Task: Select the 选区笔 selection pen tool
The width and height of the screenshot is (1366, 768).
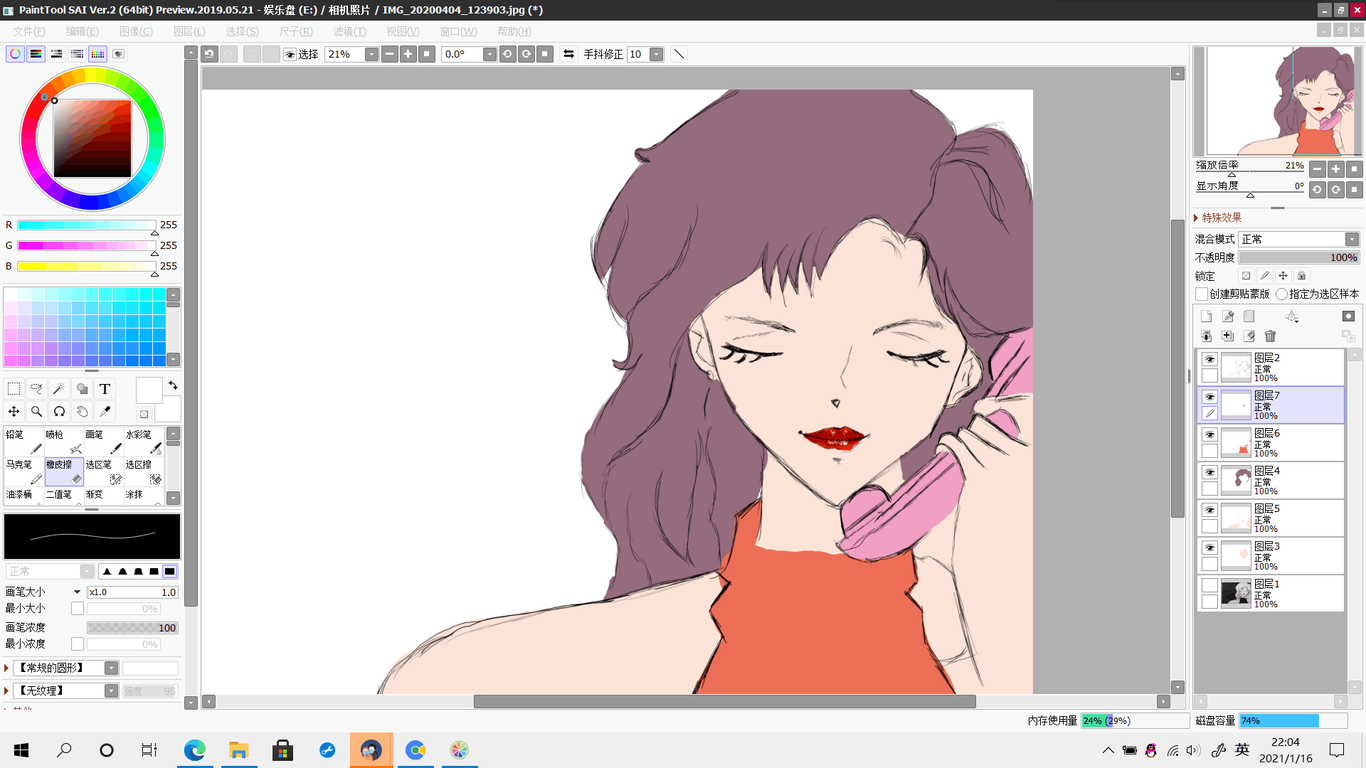Action: pyautogui.click(x=104, y=472)
